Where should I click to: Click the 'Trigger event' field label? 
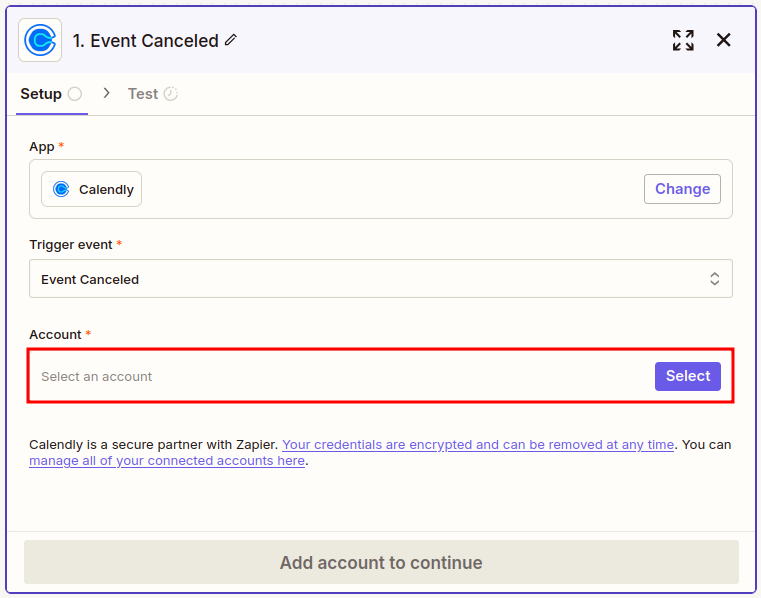pyautogui.click(x=71, y=245)
